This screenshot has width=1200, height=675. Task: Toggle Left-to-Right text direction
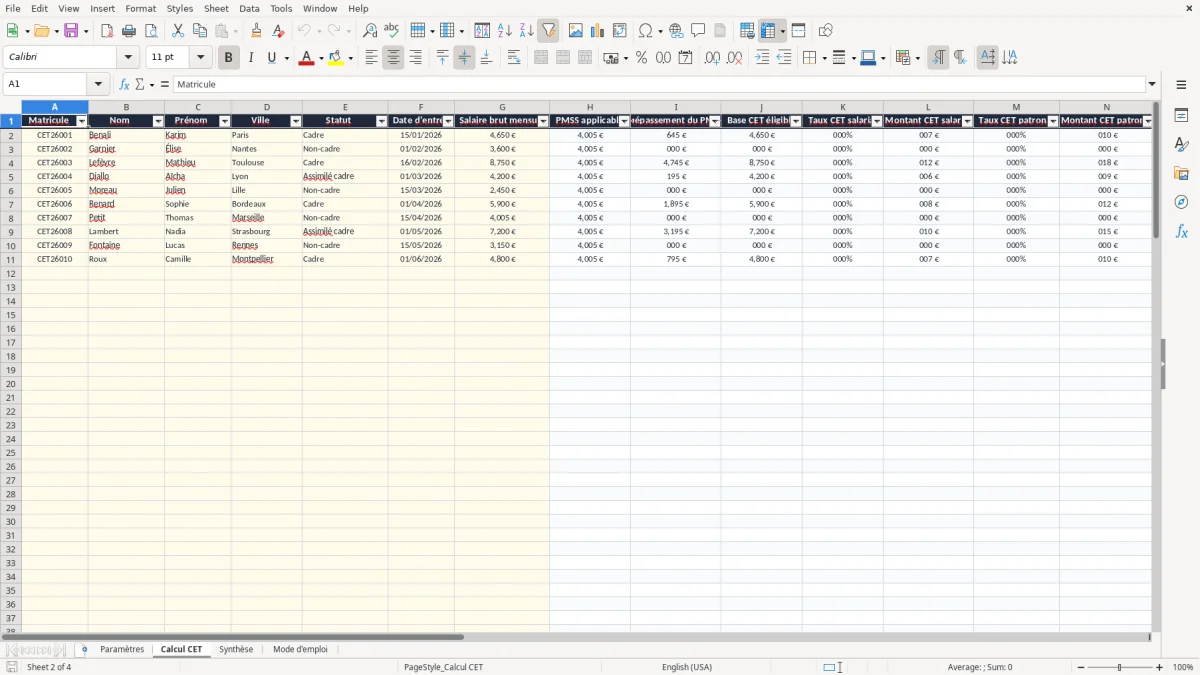[938, 58]
